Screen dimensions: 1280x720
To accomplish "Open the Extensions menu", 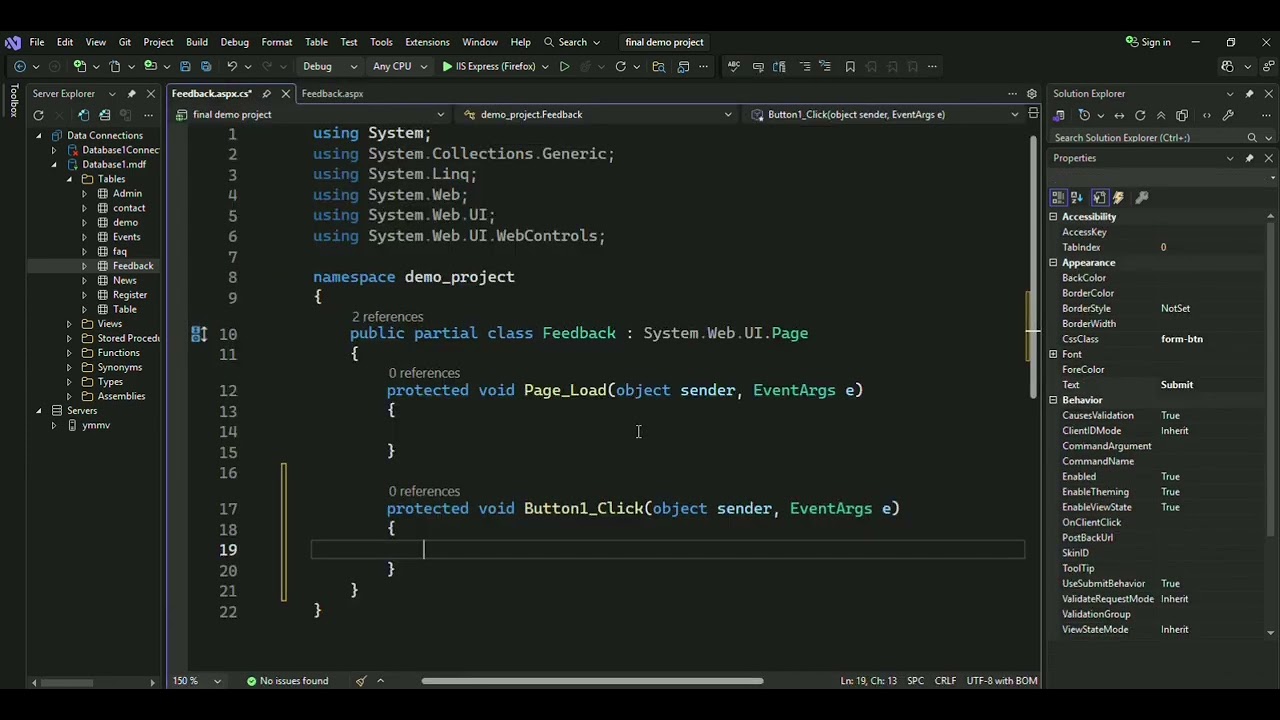I will pos(427,42).
